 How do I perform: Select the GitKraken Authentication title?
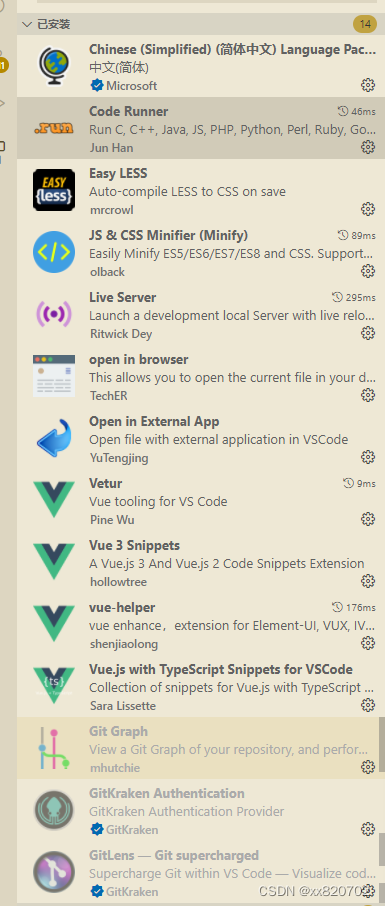(x=166, y=793)
